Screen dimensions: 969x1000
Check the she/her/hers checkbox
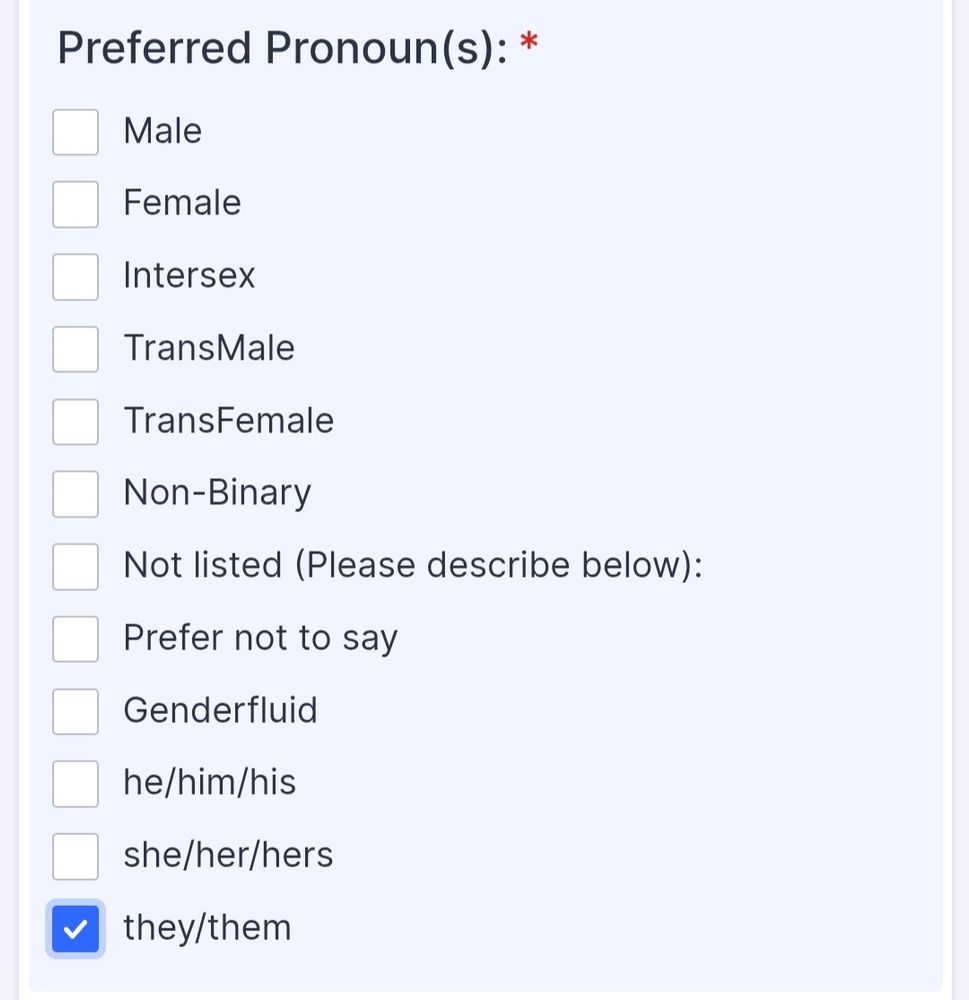(x=75, y=856)
